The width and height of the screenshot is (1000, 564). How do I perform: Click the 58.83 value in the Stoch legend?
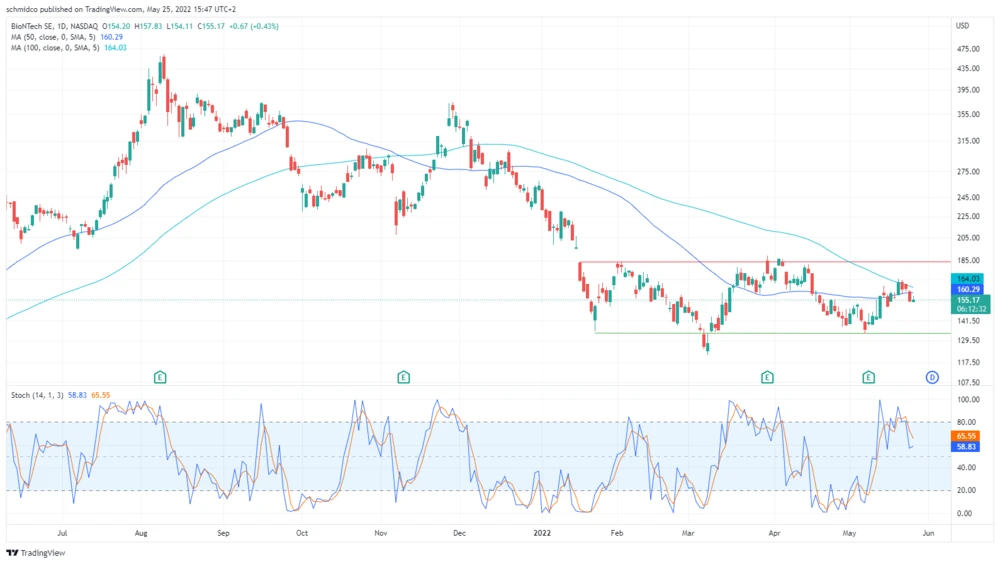pyautogui.click(x=77, y=395)
